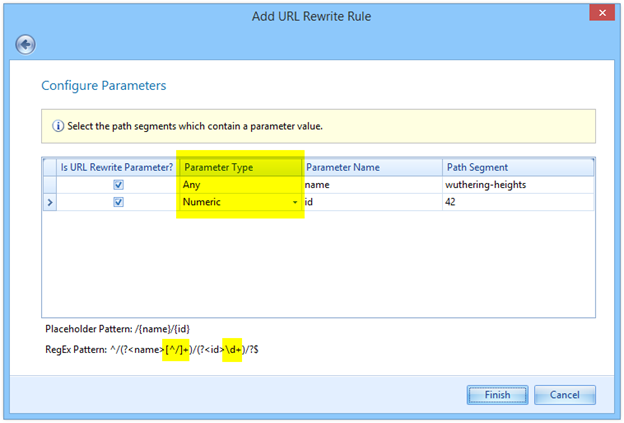Screen dimensions: 624x423
Task: Click the Parameter Name column header
Action: coord(372,168)
